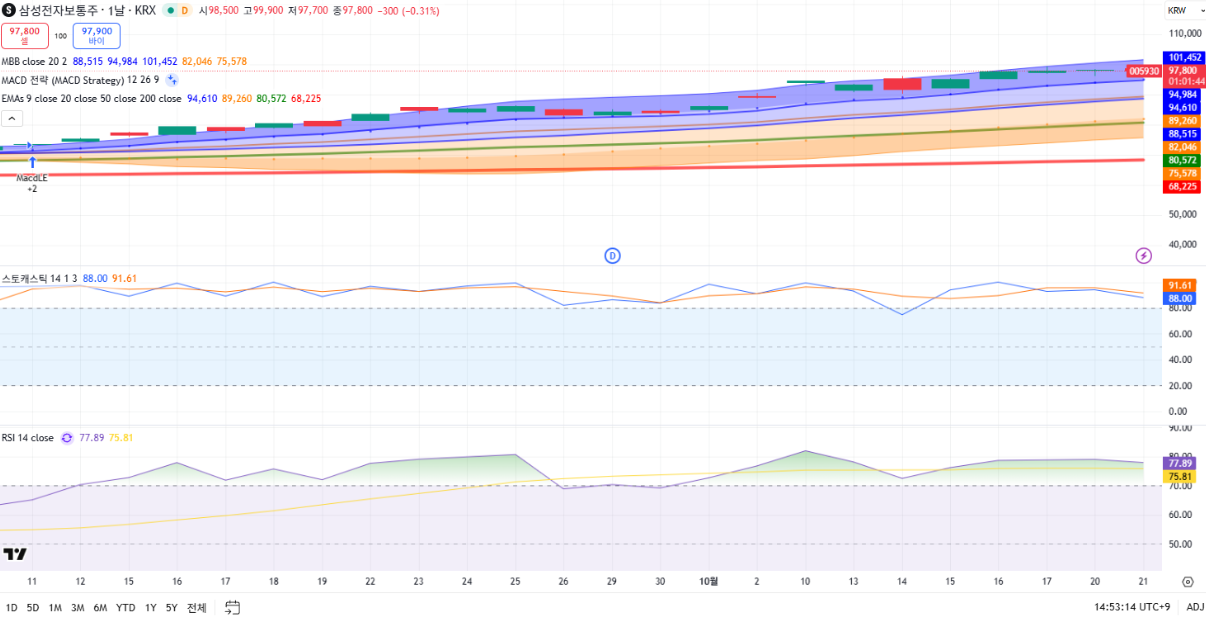
Task: Click the TradingView logo
Action: (x=14, y=554)
